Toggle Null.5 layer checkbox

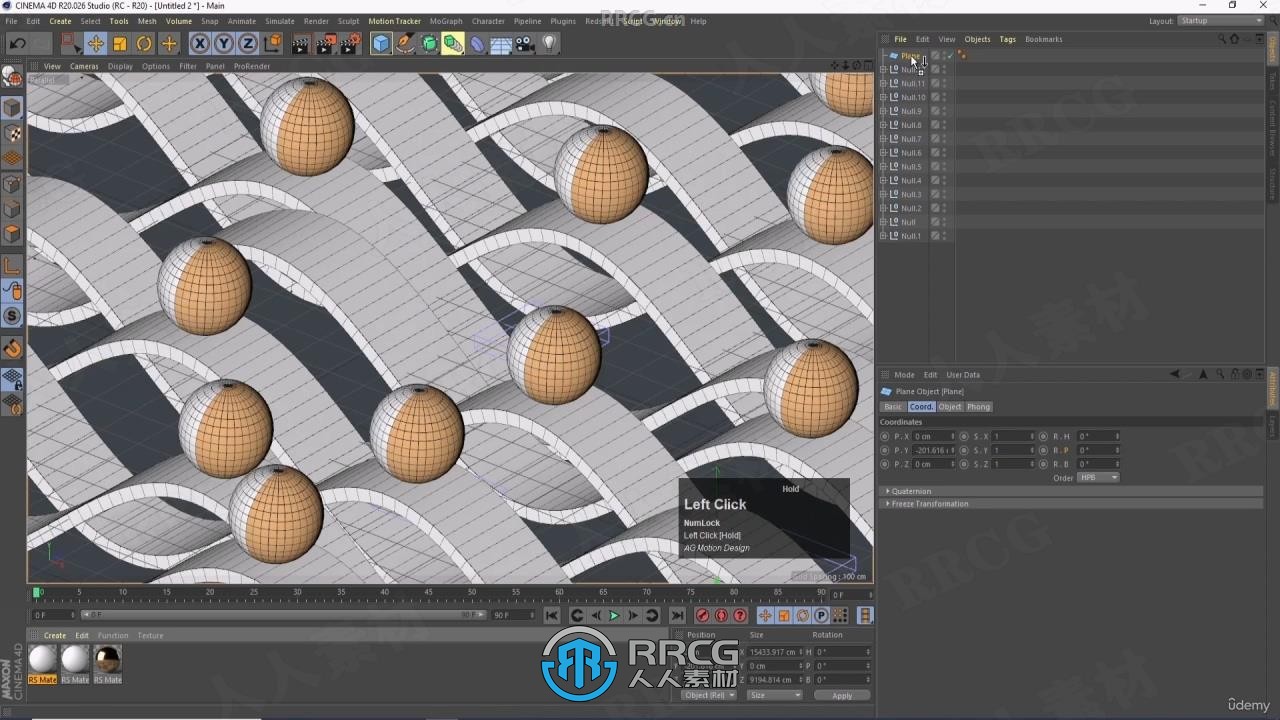point(935,167)
